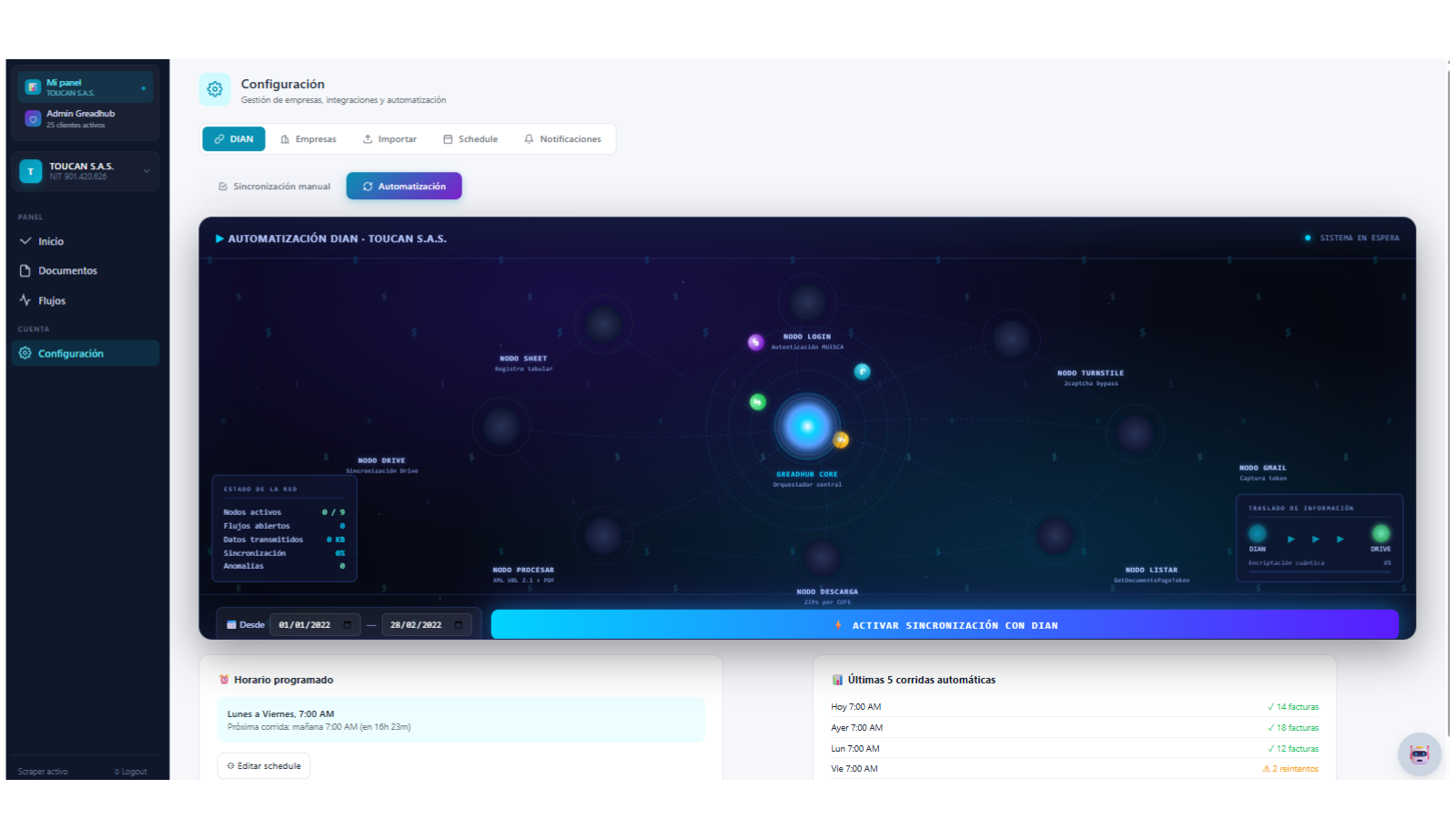Select the NODO LISTAR label
Viewport: 1456px width, 819px height.
click(1151, 570)
